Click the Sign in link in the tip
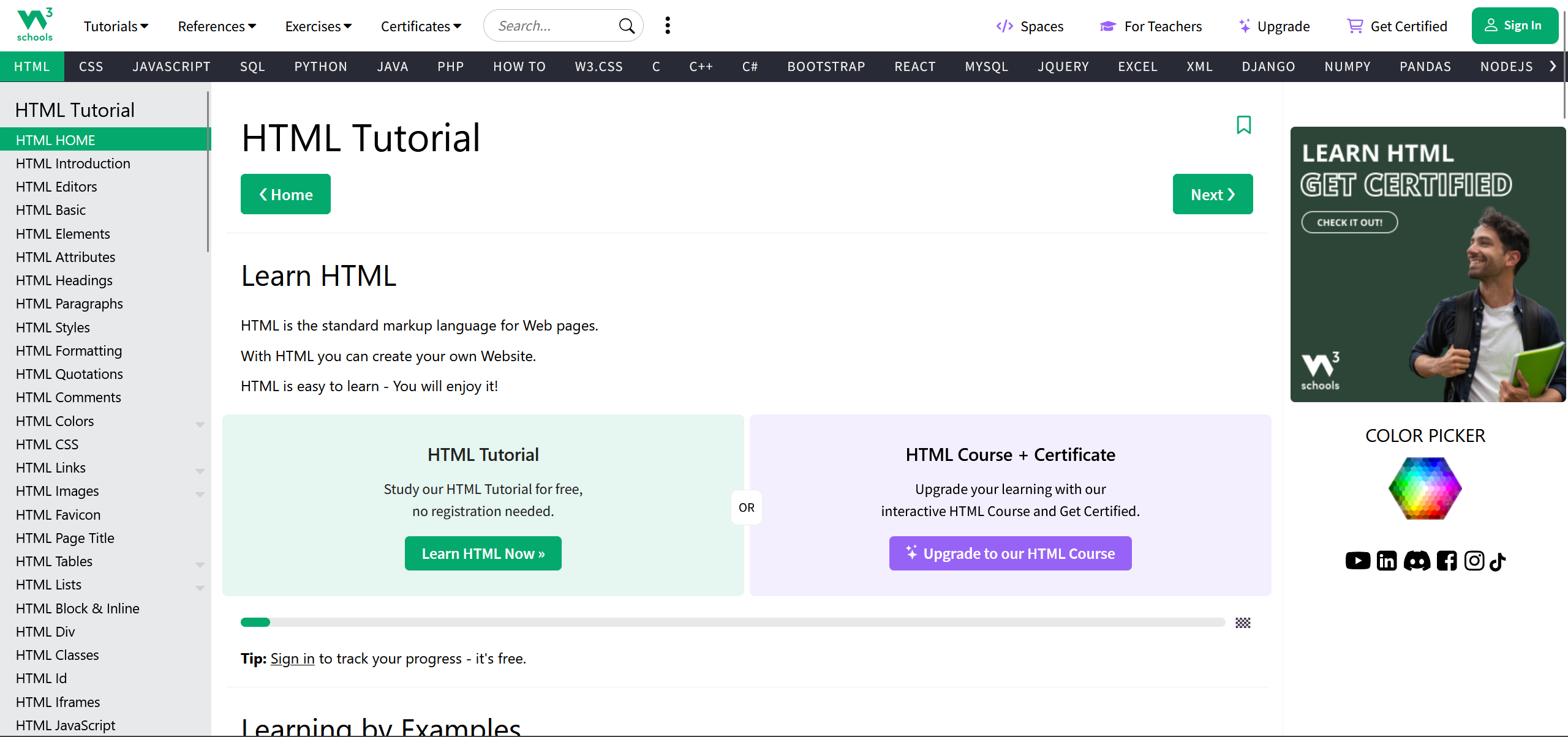Image resolution: width=1568 pixels, height=737 pixels. [x=292, y=658]
